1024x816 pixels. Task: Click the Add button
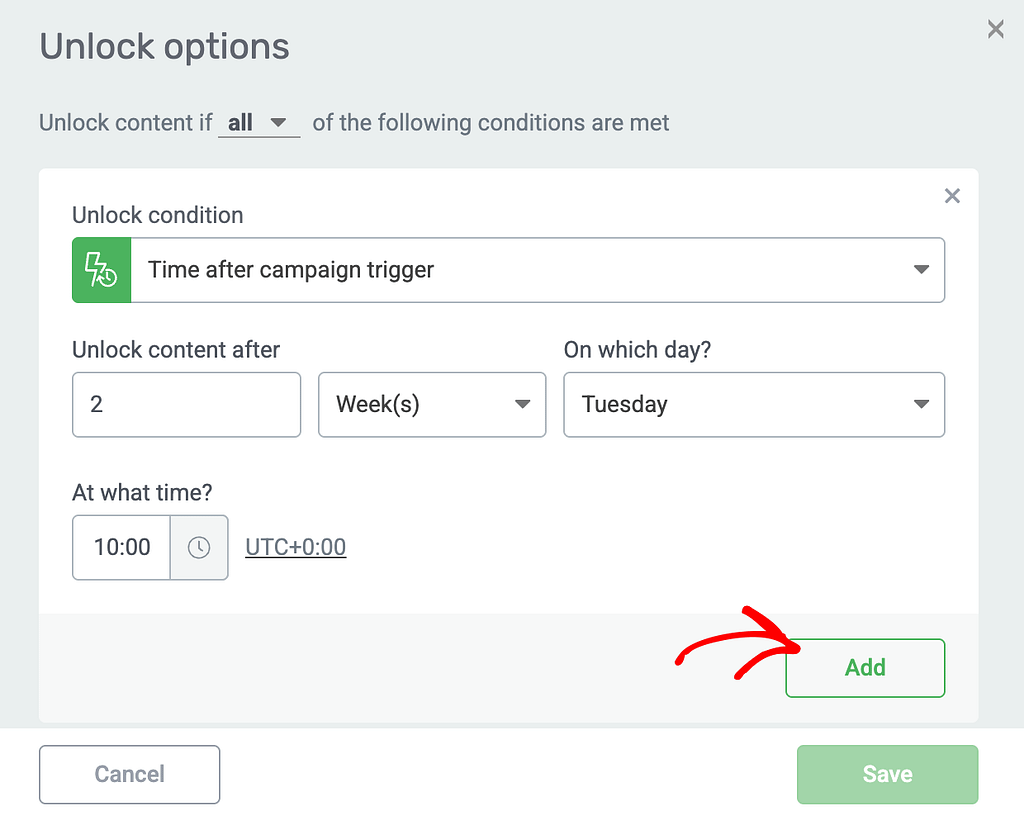coord(865,668)
